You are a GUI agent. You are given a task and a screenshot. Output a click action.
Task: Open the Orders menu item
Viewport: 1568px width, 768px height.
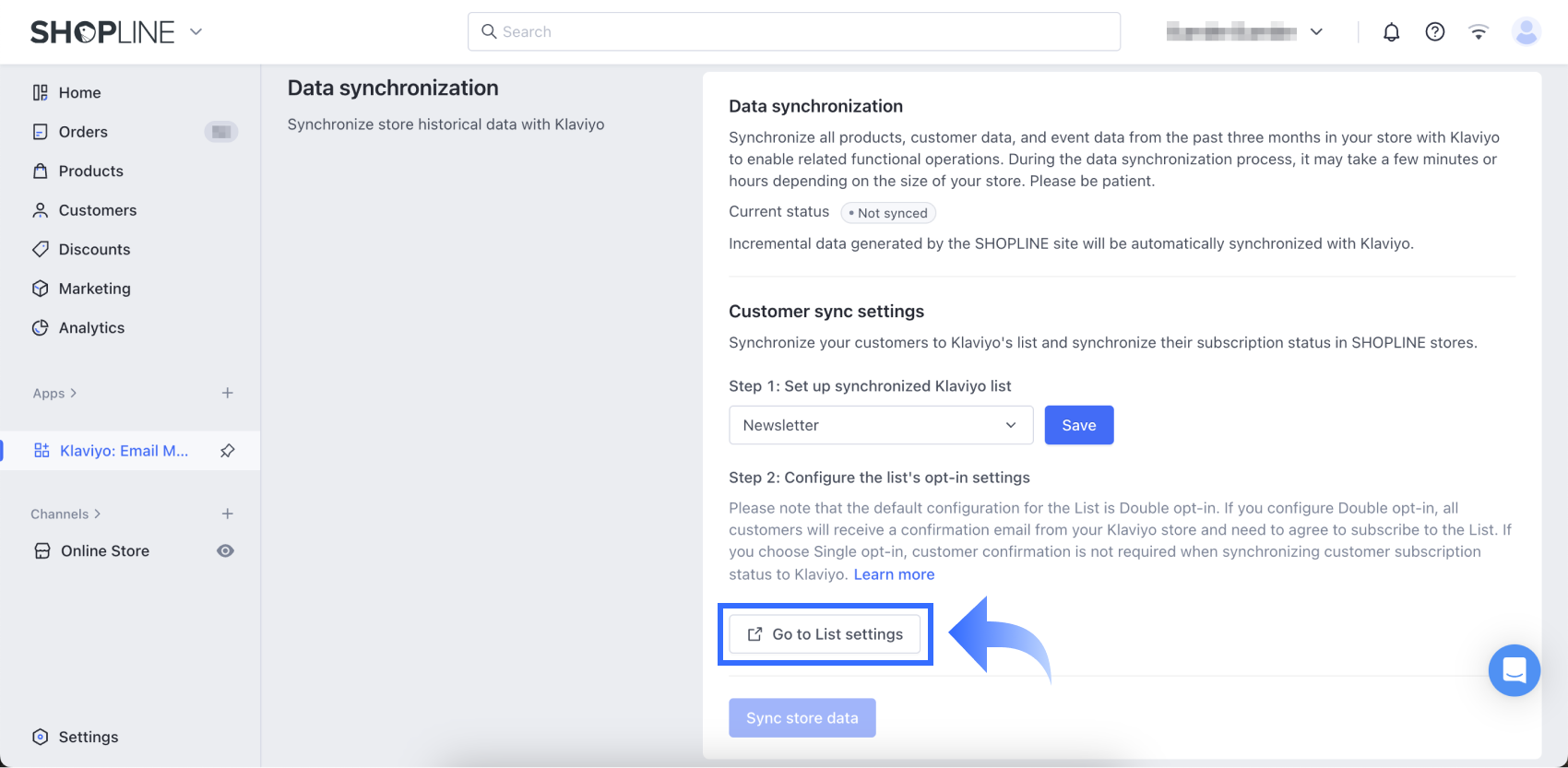83,132
